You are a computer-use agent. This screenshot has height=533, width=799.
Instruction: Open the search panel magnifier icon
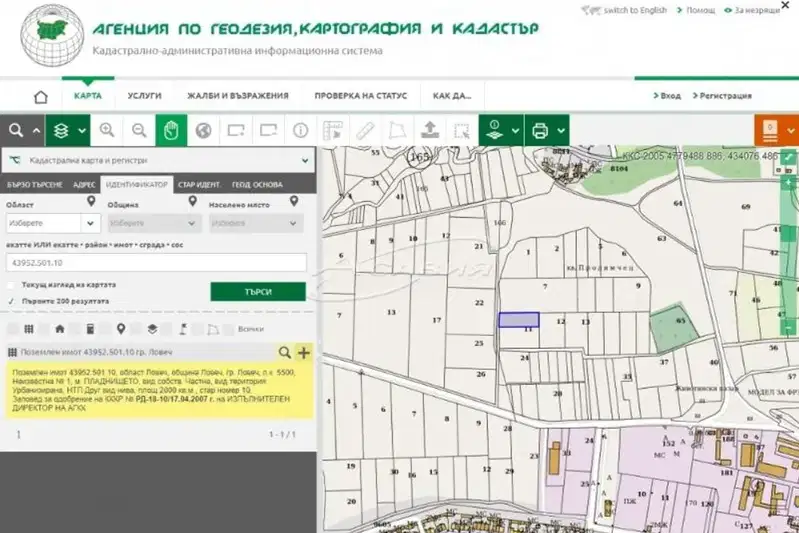(16, 130)
